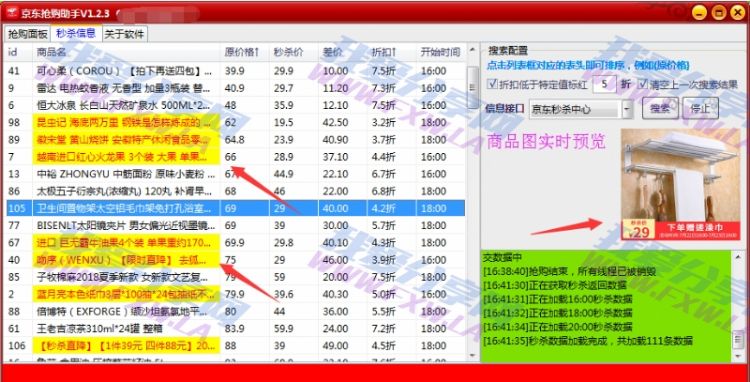750x382 pixels.
Task: Toggle the 折扣低于特定值标红 checkbox
Action: [x=492, y=85]
